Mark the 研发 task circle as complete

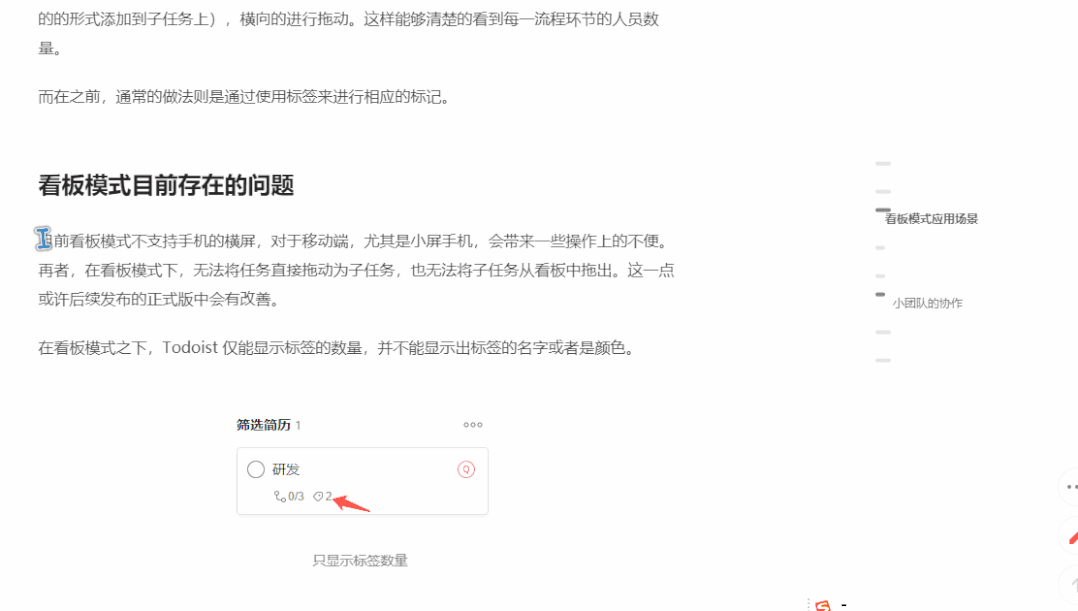[256, 469]
